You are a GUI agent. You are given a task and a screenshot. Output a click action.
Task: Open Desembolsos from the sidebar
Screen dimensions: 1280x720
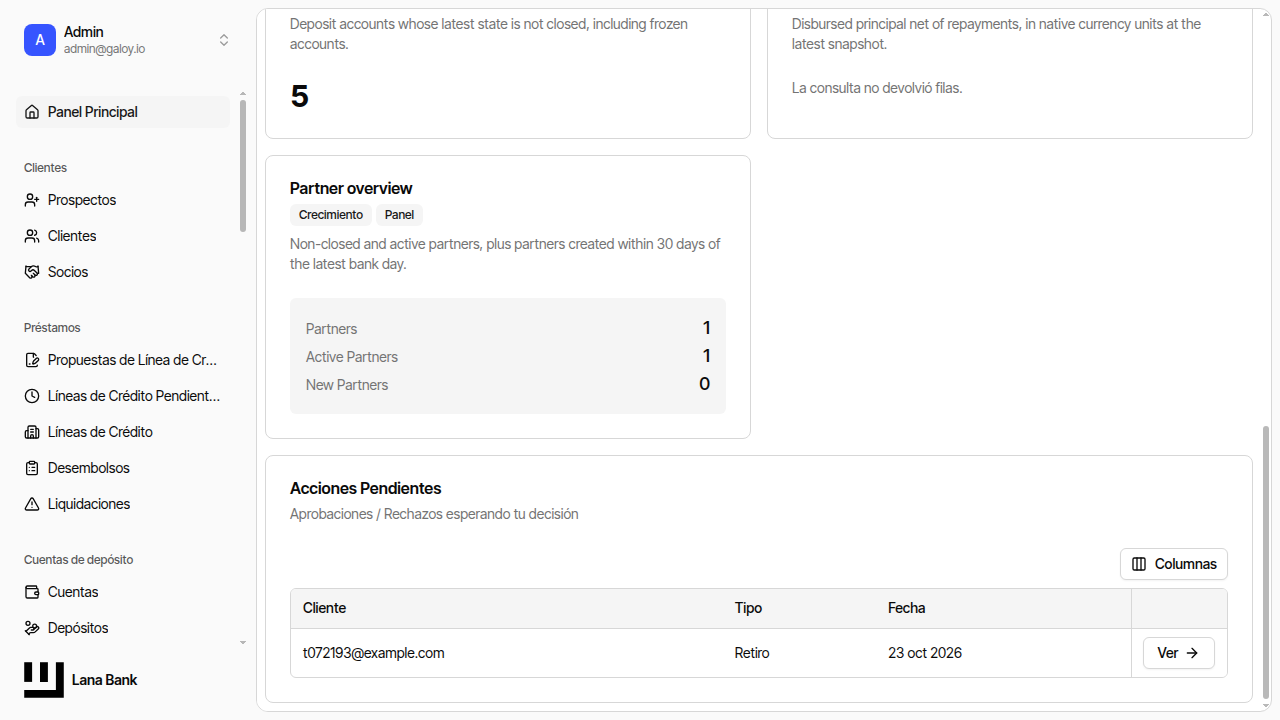pos(123,468)
